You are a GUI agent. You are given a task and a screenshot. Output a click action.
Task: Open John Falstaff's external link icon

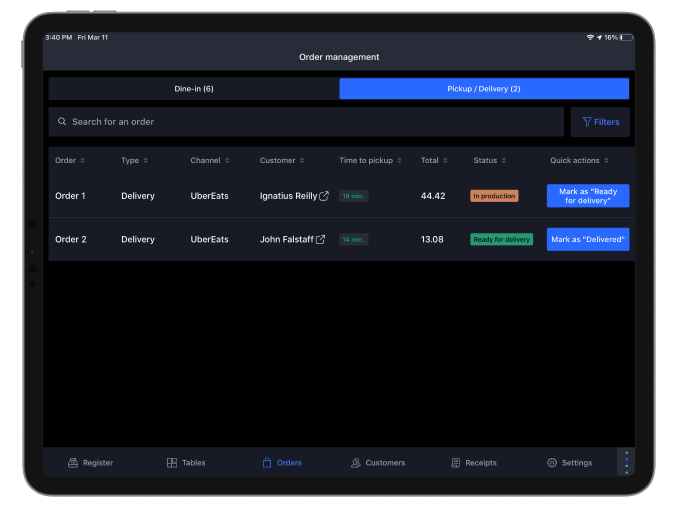321,240
